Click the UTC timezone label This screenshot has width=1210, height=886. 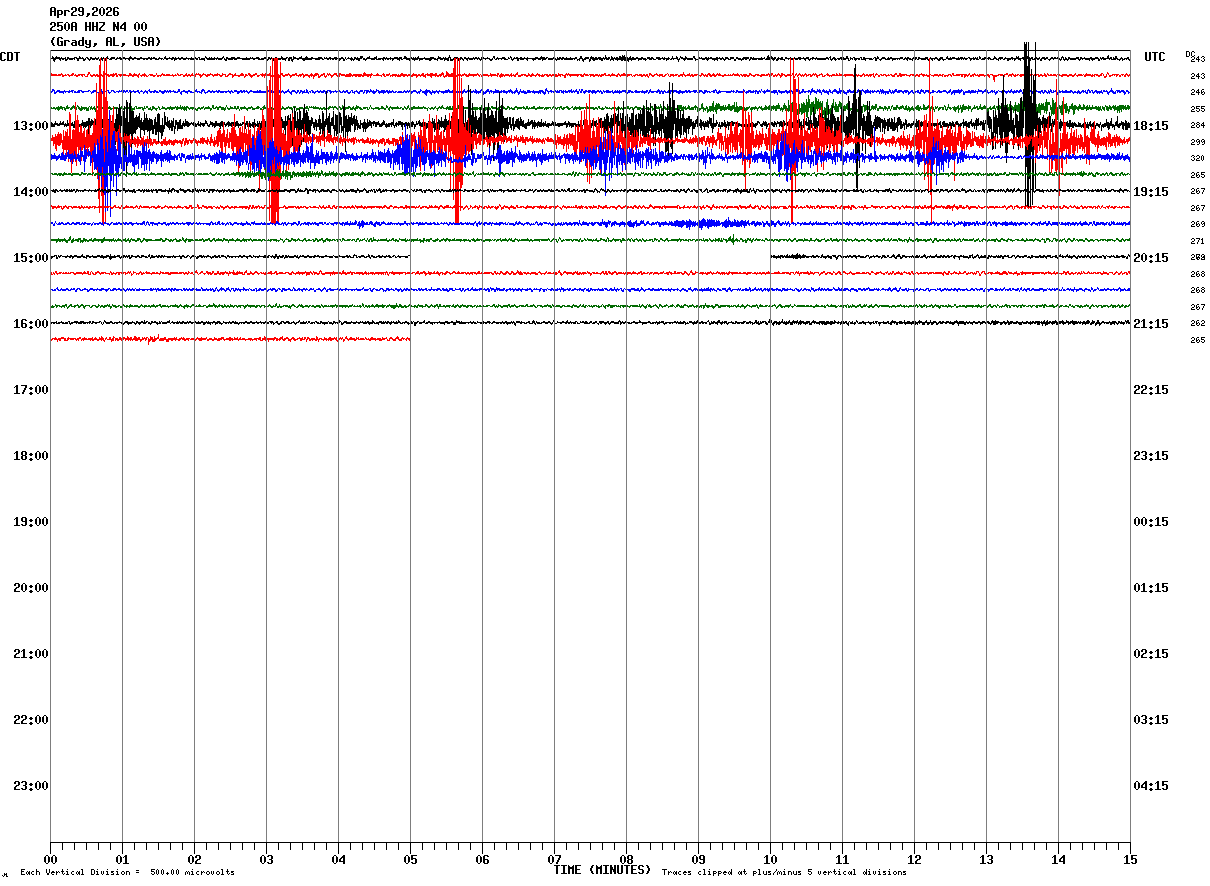(1155, 57)
